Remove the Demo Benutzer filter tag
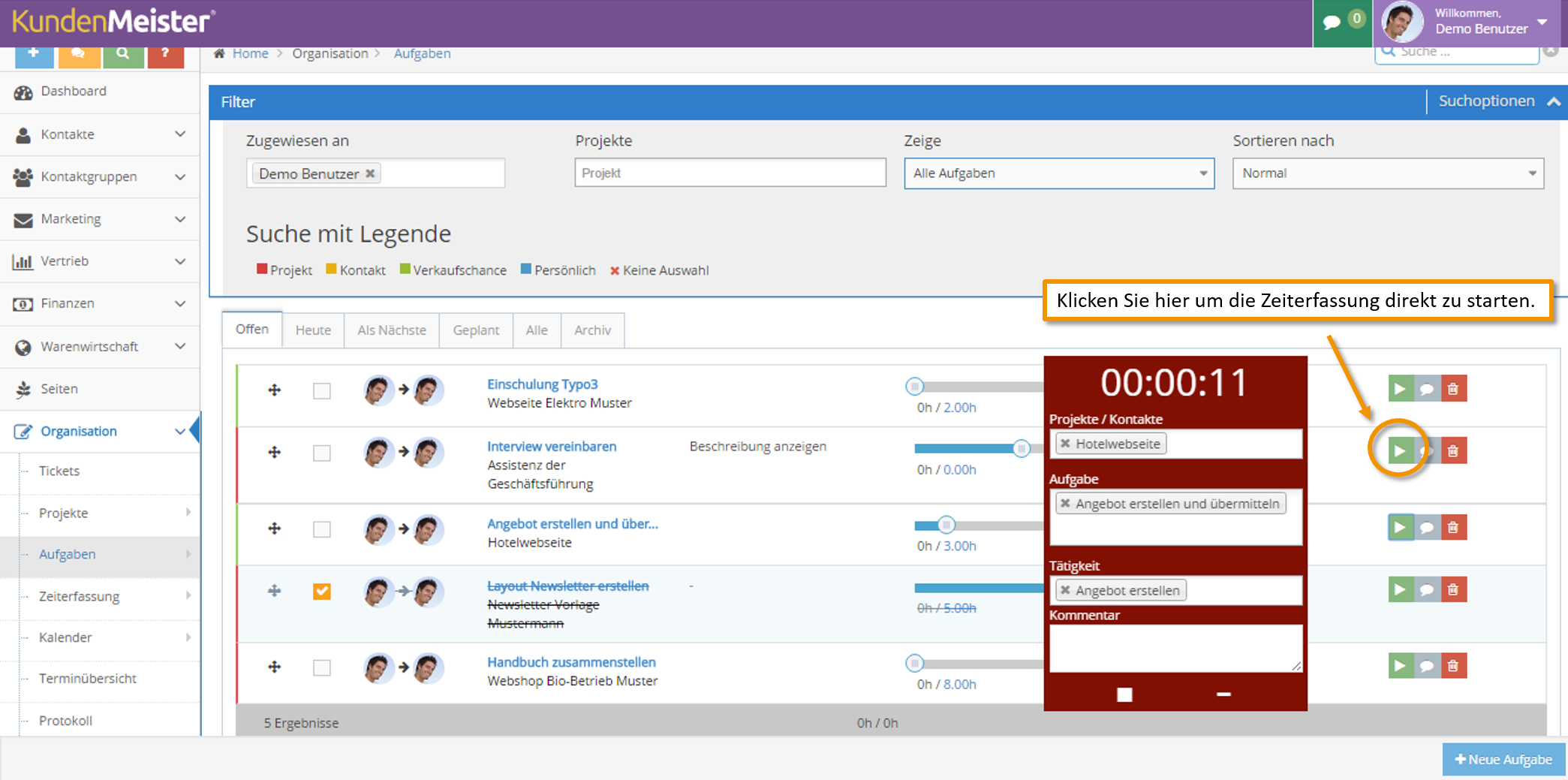Image resolution: width=1568 pixels, height=780 pixels. point(370,173)
